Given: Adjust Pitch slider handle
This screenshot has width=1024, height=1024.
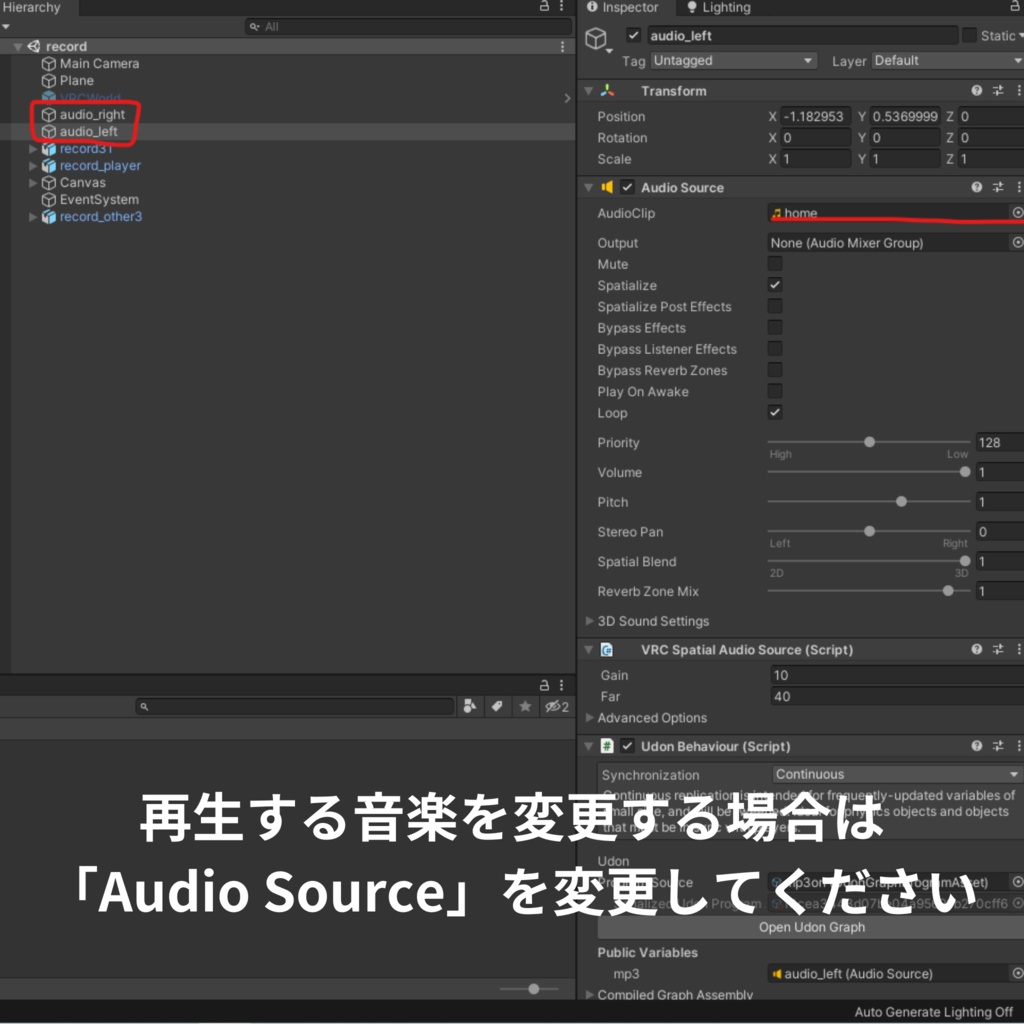Looking at the screenshot, I should (901, 502).
